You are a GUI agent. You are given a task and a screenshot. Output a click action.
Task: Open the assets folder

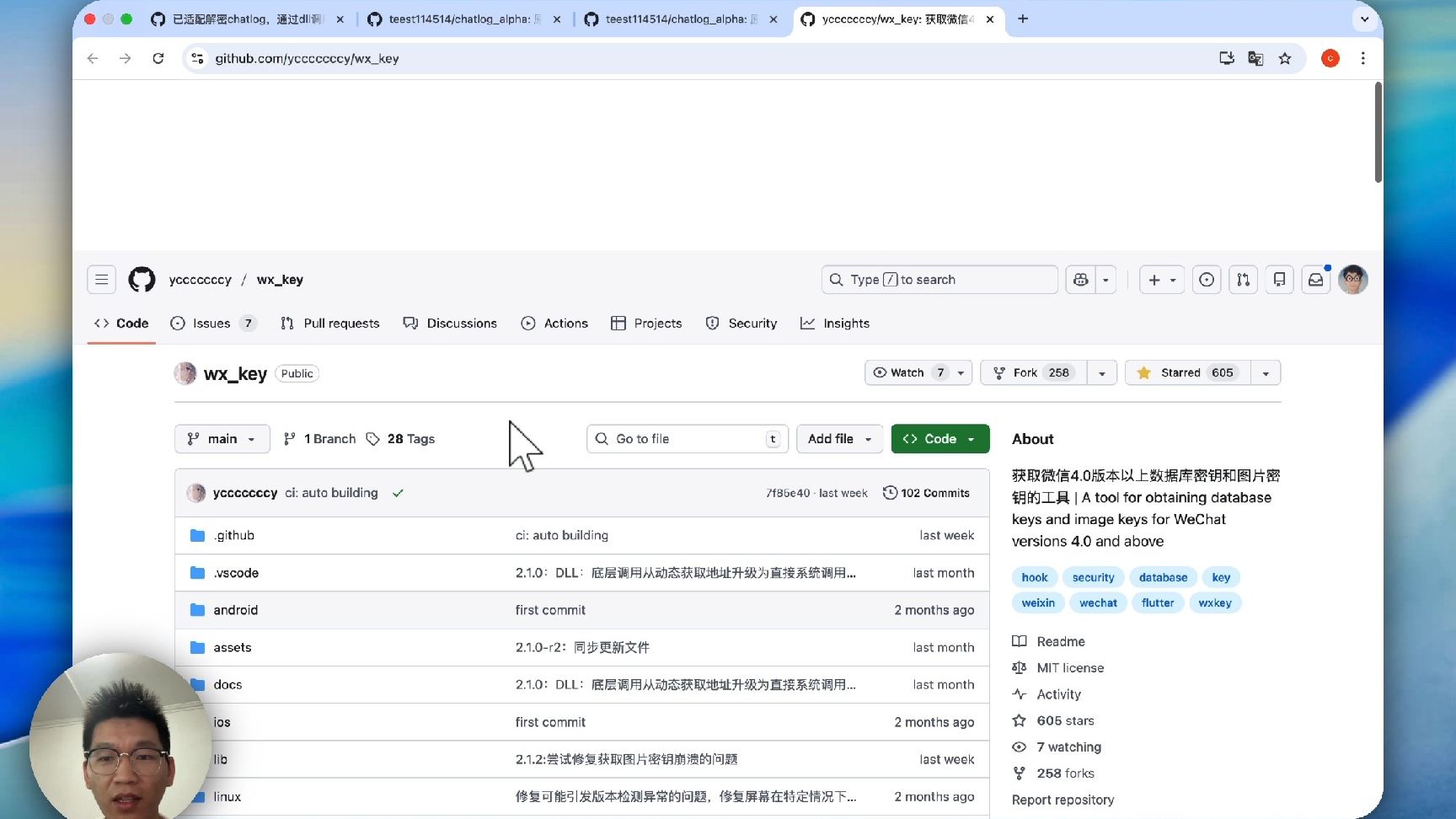click(233, 647)
